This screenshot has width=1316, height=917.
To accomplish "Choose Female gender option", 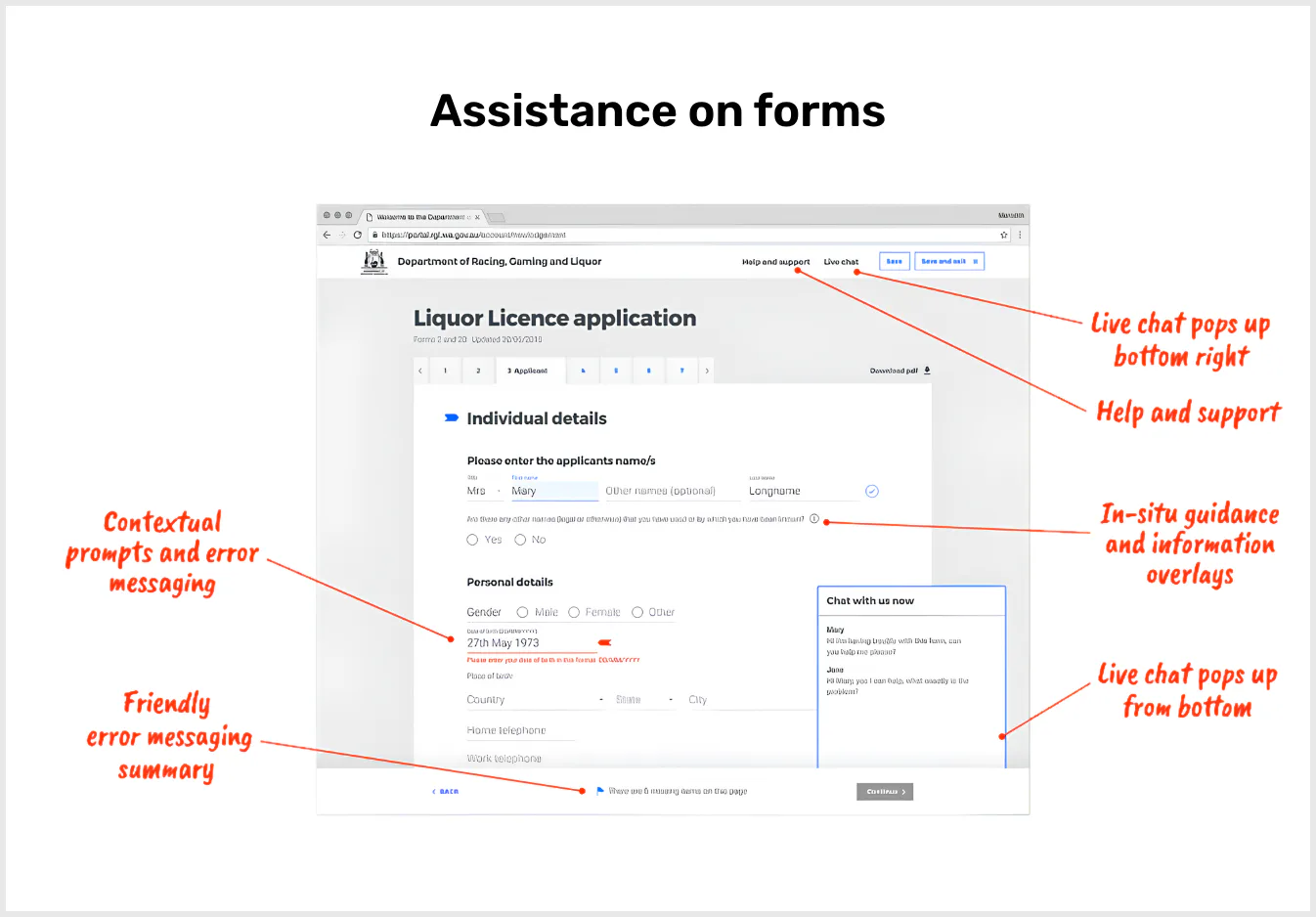I will click(574, 612).
